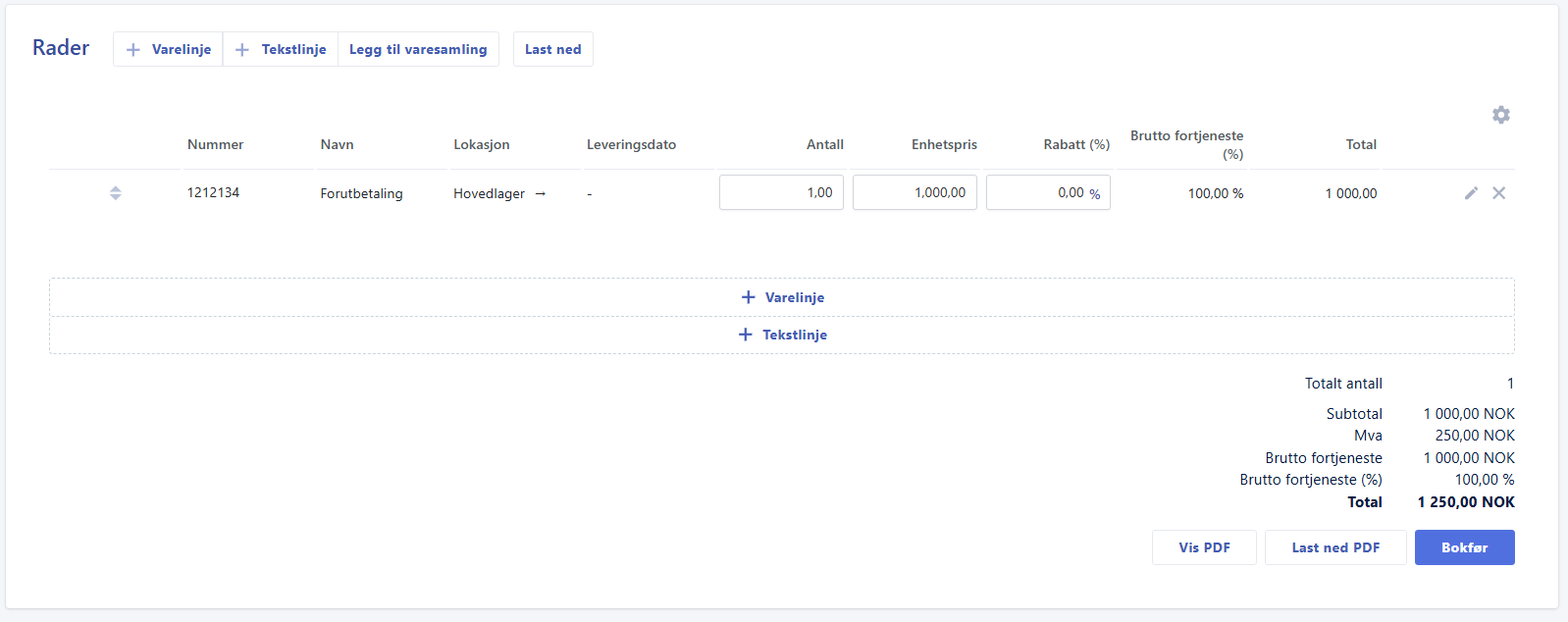1568x622 pixels.
Task: Remove the Forutbetaling row with X icon
Action: coord(1498,193)
